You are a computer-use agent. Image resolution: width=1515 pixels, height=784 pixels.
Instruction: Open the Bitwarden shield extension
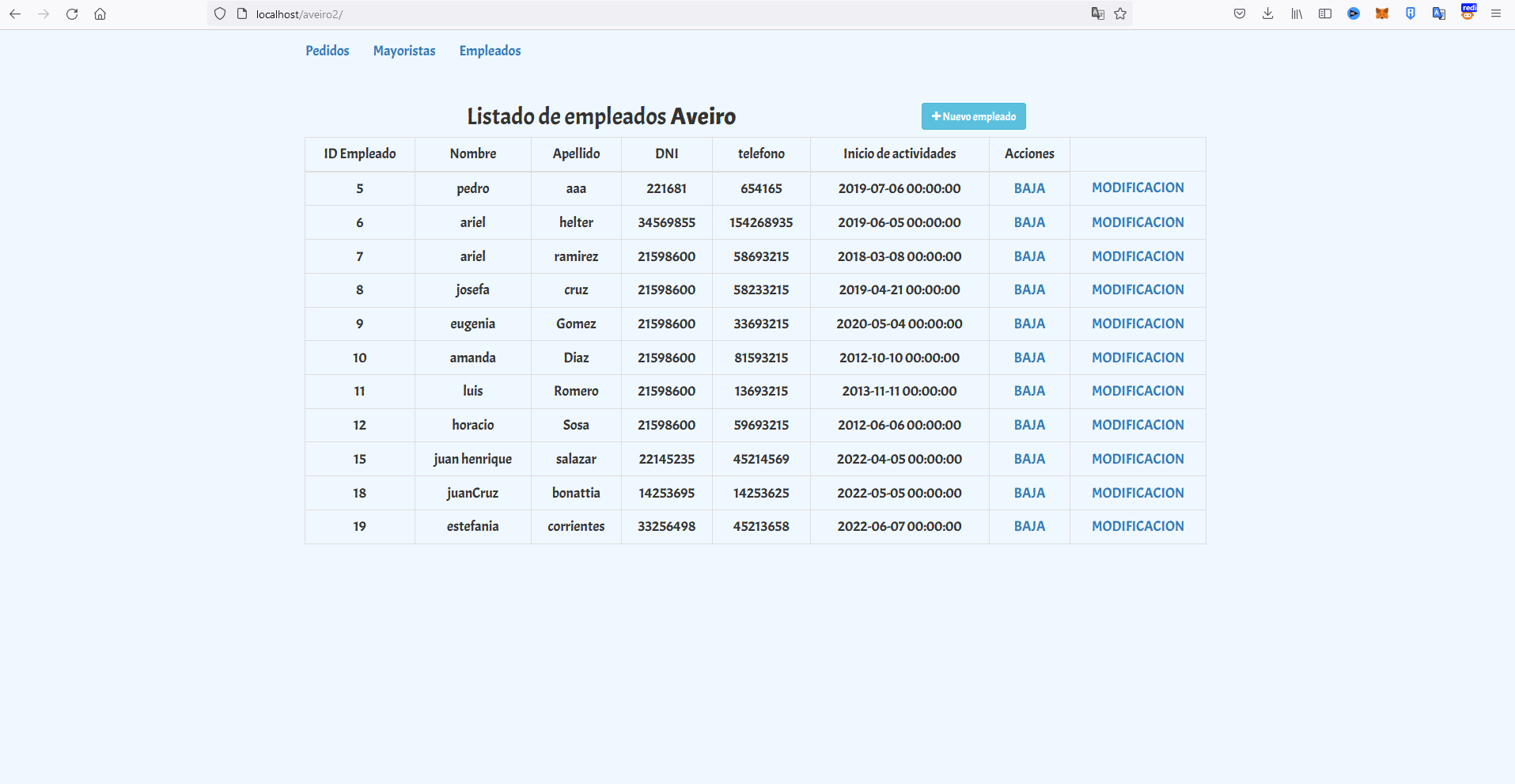point(1411,13)
